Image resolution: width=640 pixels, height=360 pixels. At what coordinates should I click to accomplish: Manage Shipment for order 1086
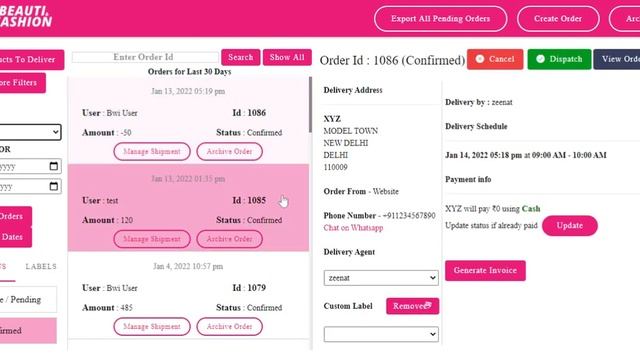152,151
